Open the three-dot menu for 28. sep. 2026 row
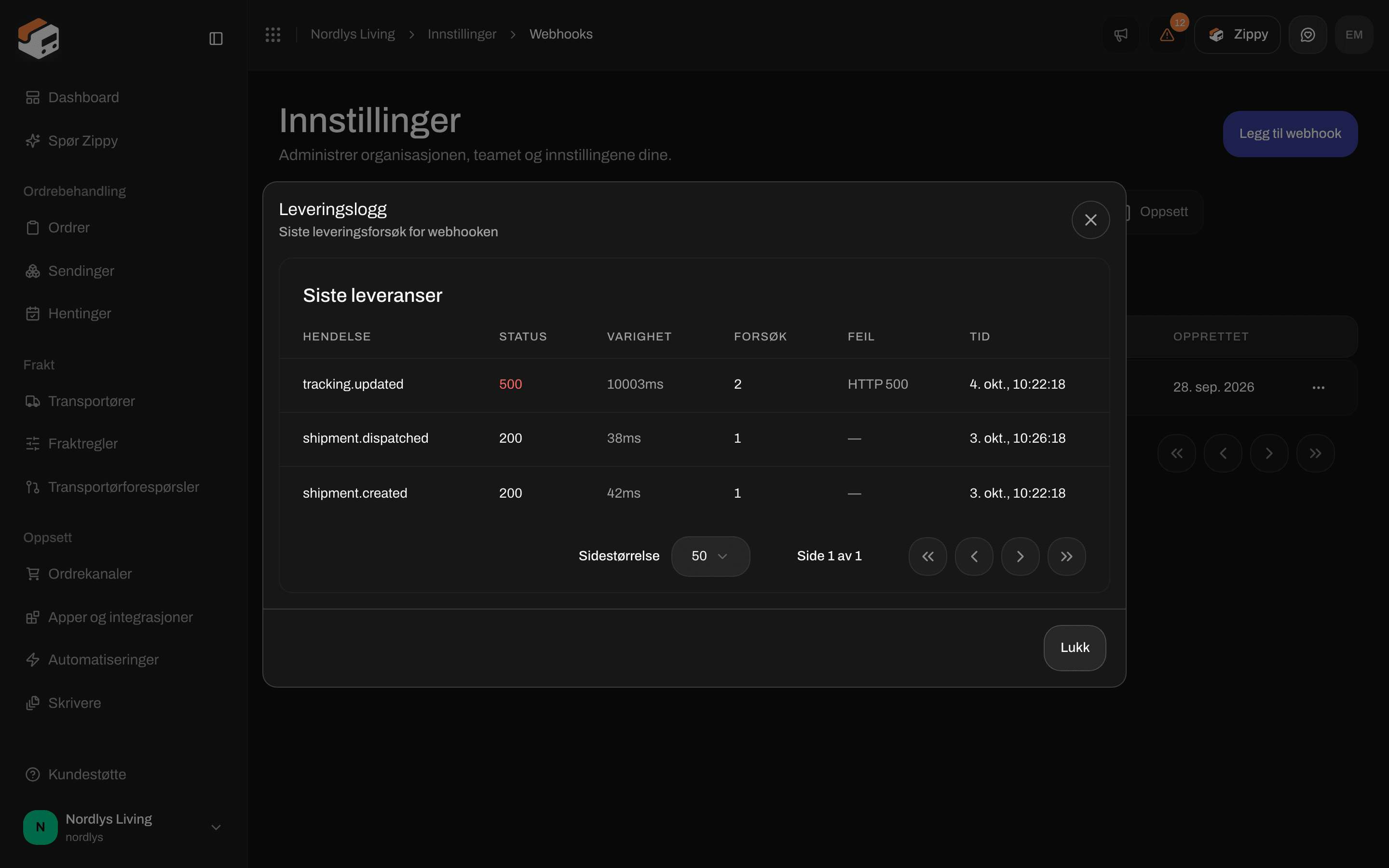Viewport: 1389px width, 868px height. tap(1319, 388)
